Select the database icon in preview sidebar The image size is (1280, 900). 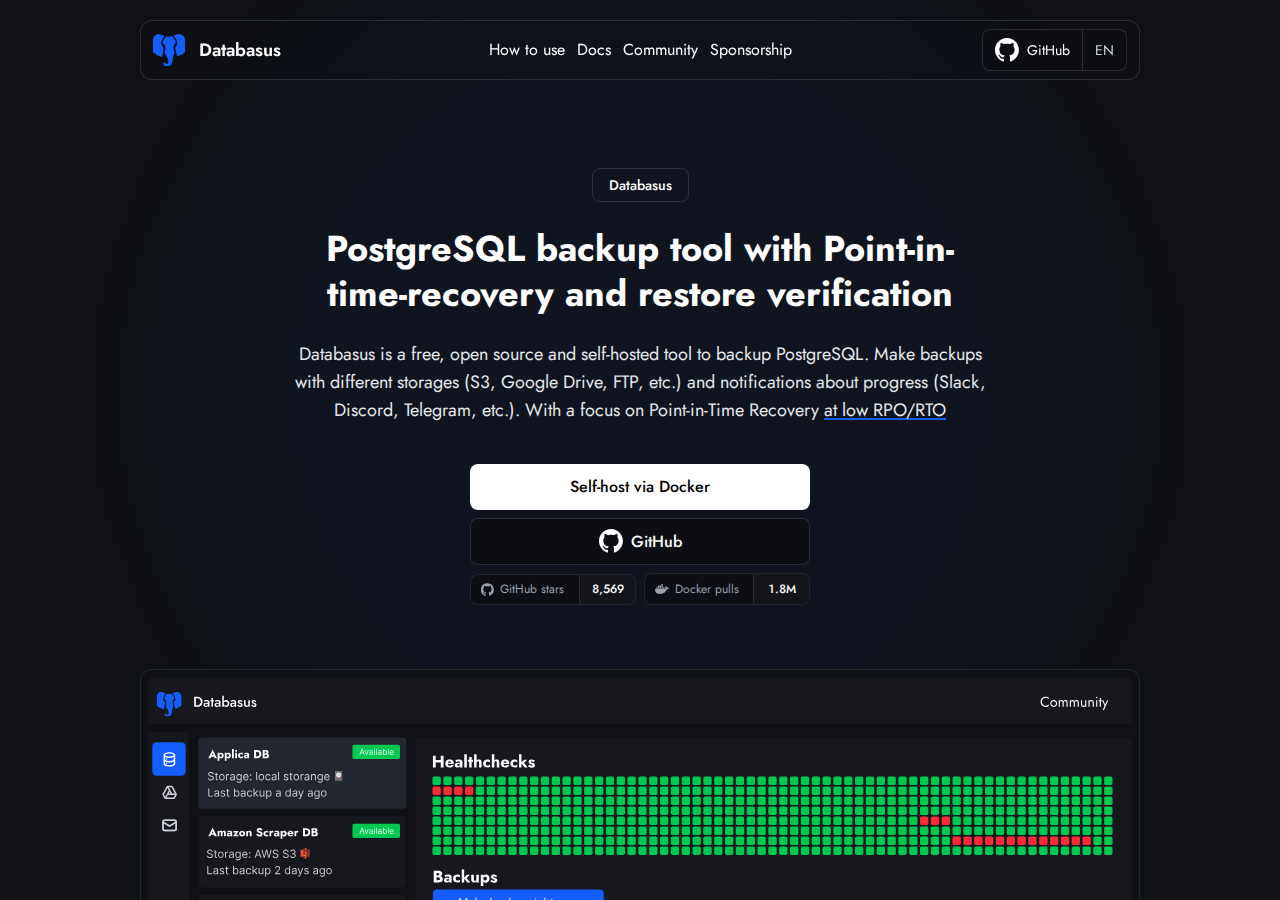click(x=169, y=759)
